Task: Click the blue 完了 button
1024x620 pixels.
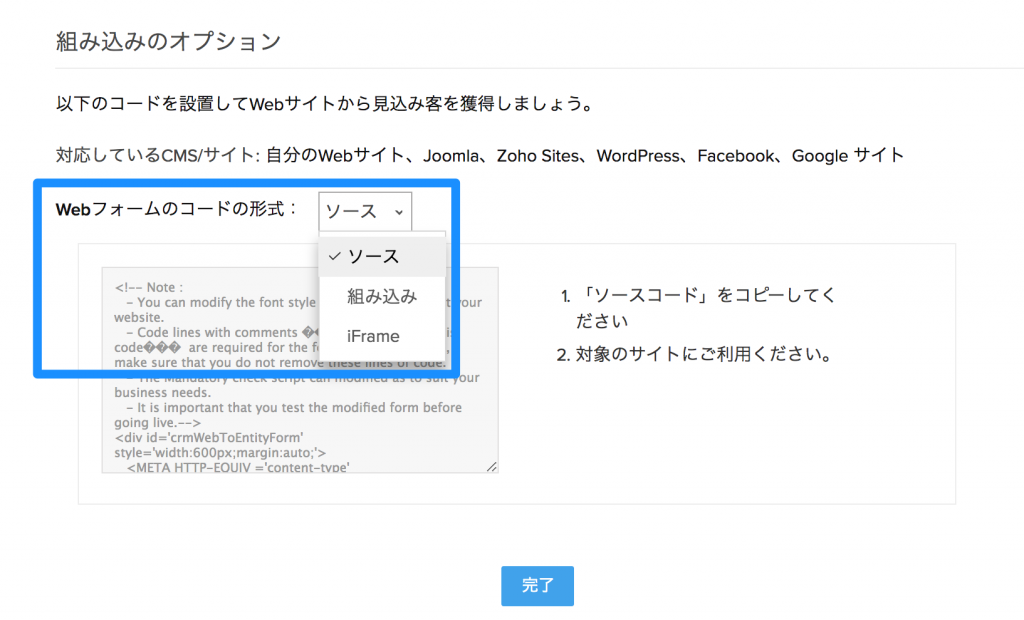Action: click(537, 585)
